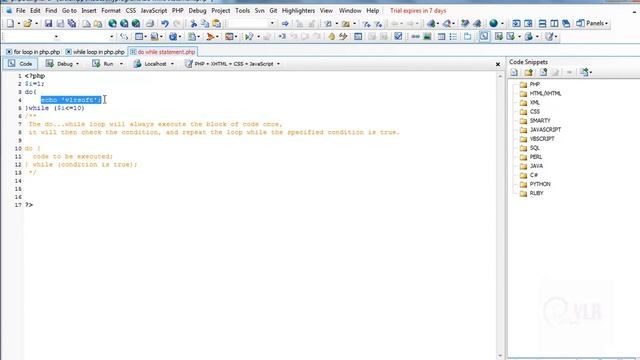Expand the globe browser dropdown arrow
The width and height of the screenshot is (640, 360).
(502, 24)
